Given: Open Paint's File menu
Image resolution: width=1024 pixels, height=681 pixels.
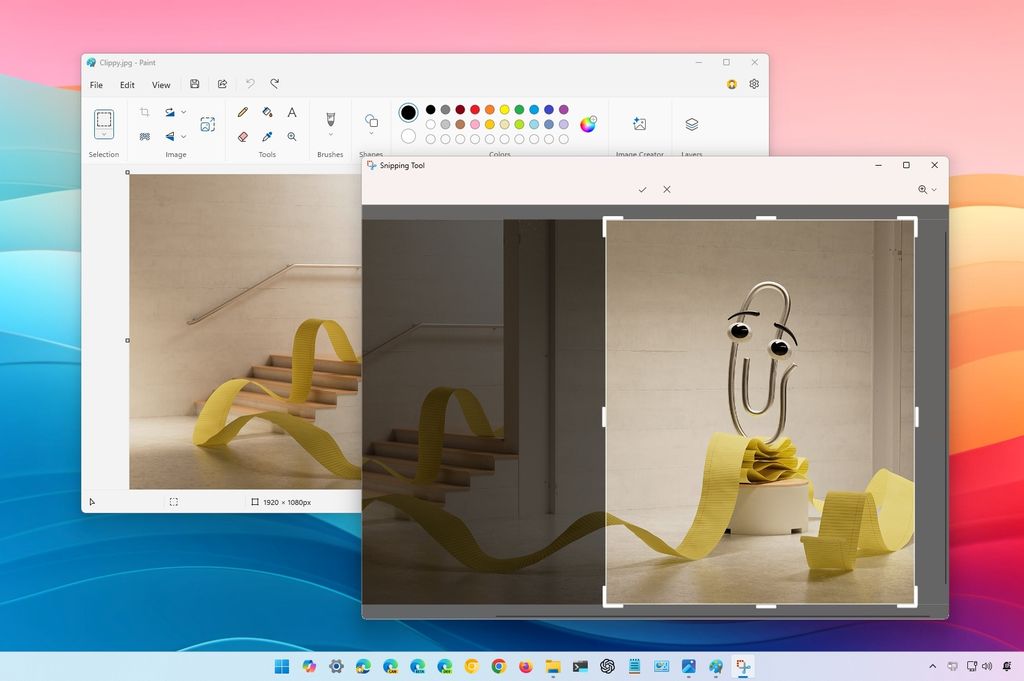Looking at the screenshot, I should click(x=95, y=84).
